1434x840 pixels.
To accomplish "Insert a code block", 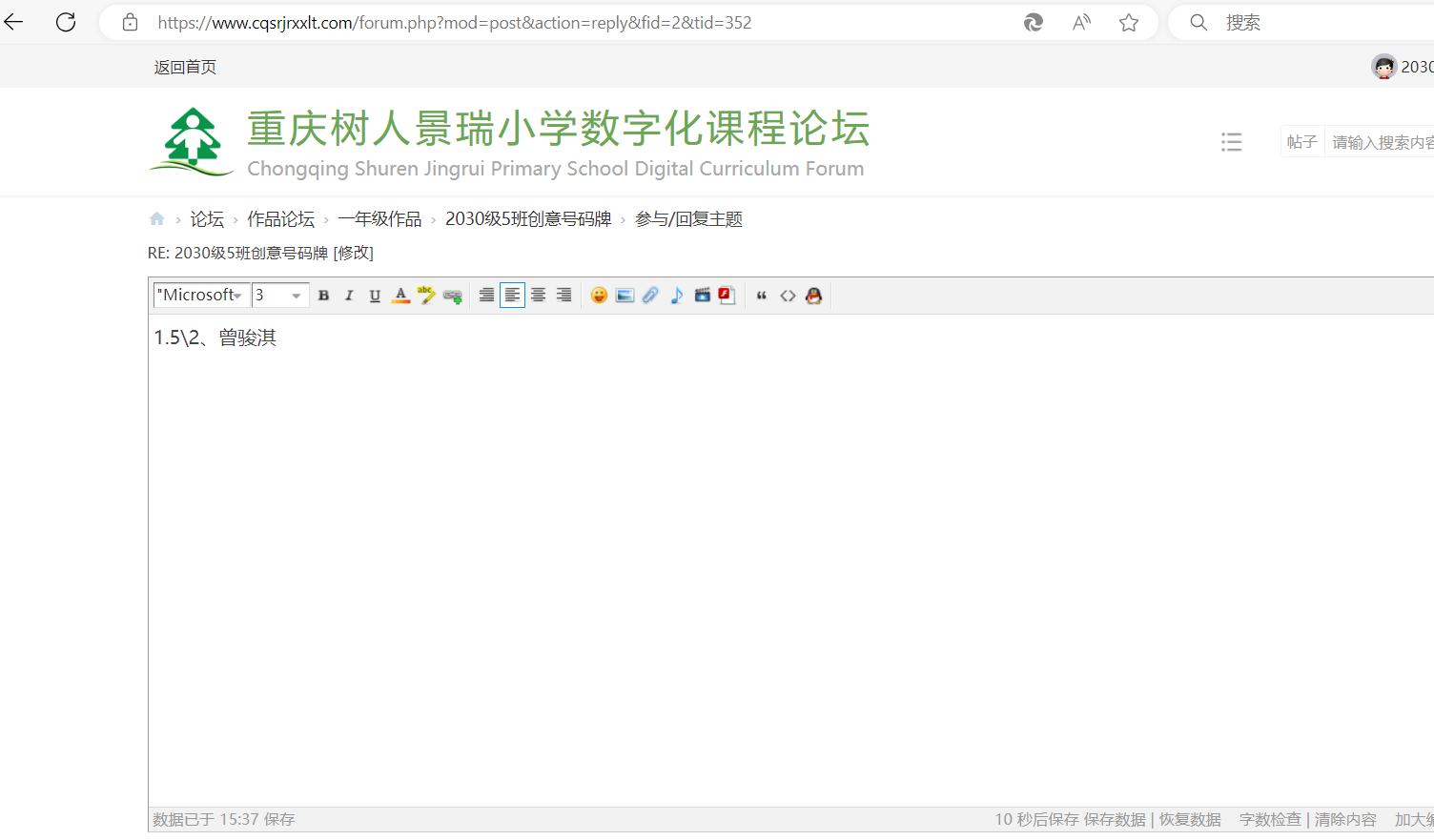I will click(x=788, y=296).
